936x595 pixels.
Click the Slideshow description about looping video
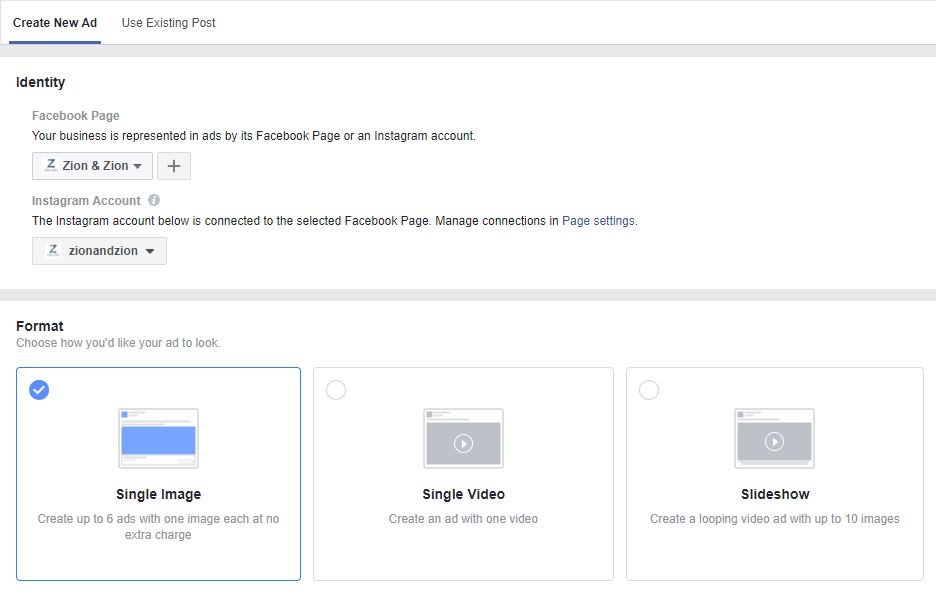[x=775, y=519]
